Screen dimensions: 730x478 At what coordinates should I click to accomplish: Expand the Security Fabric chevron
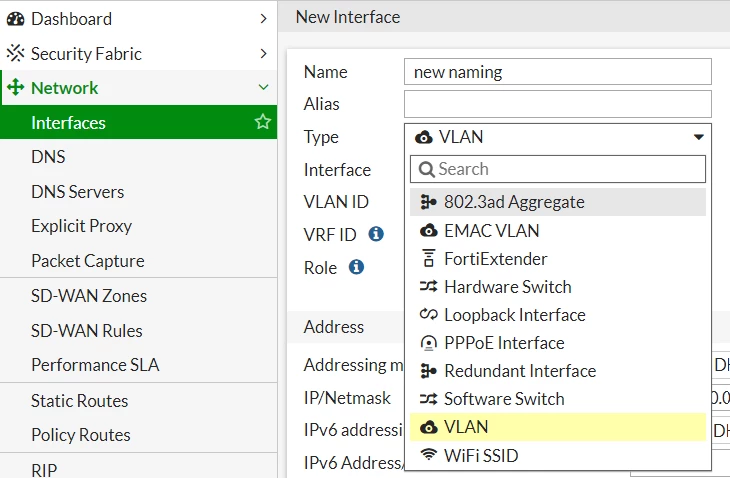click(x=264, y=54)
